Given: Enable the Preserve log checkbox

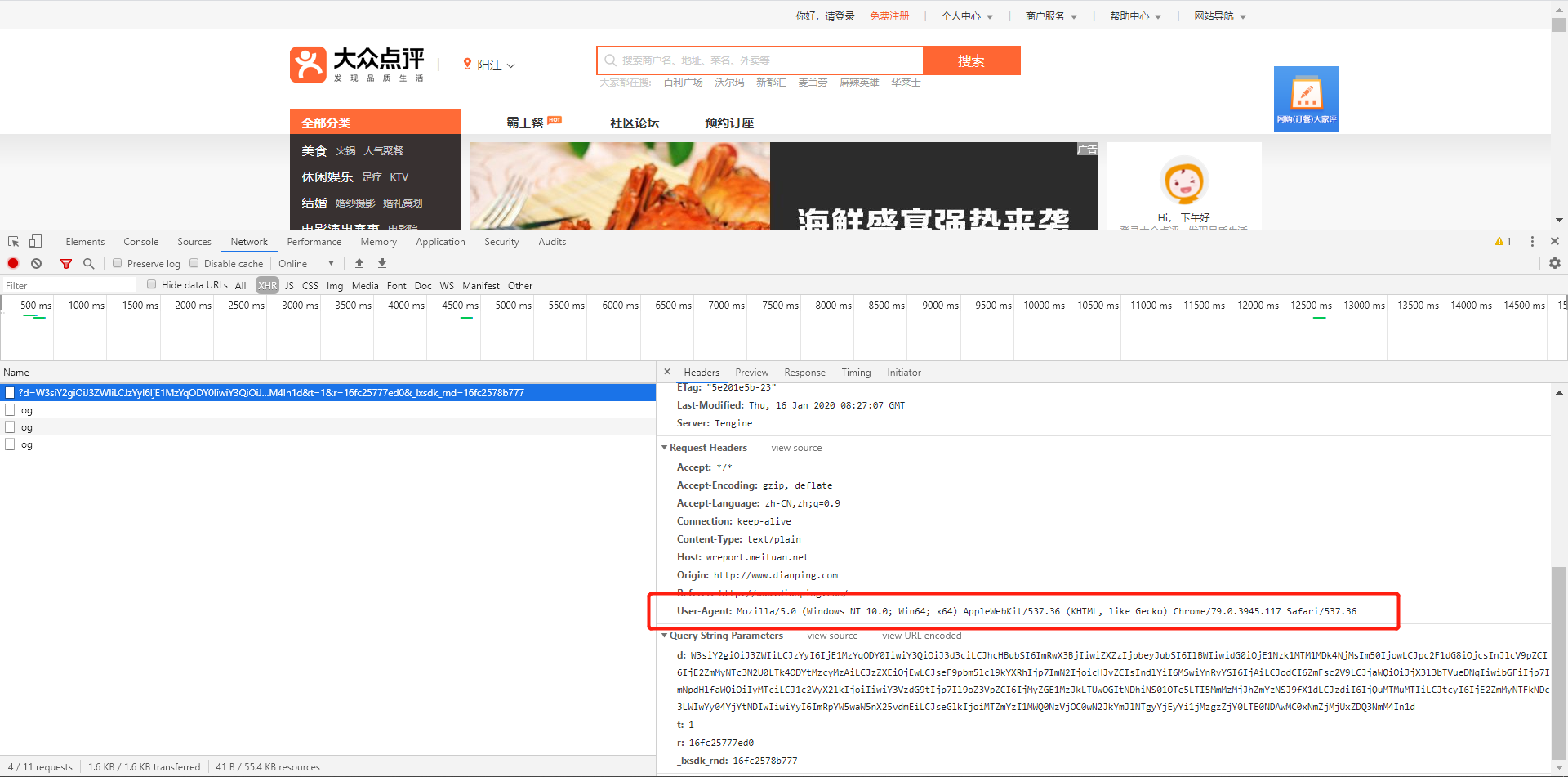Looking at the screenshot, I should (118, 263).
